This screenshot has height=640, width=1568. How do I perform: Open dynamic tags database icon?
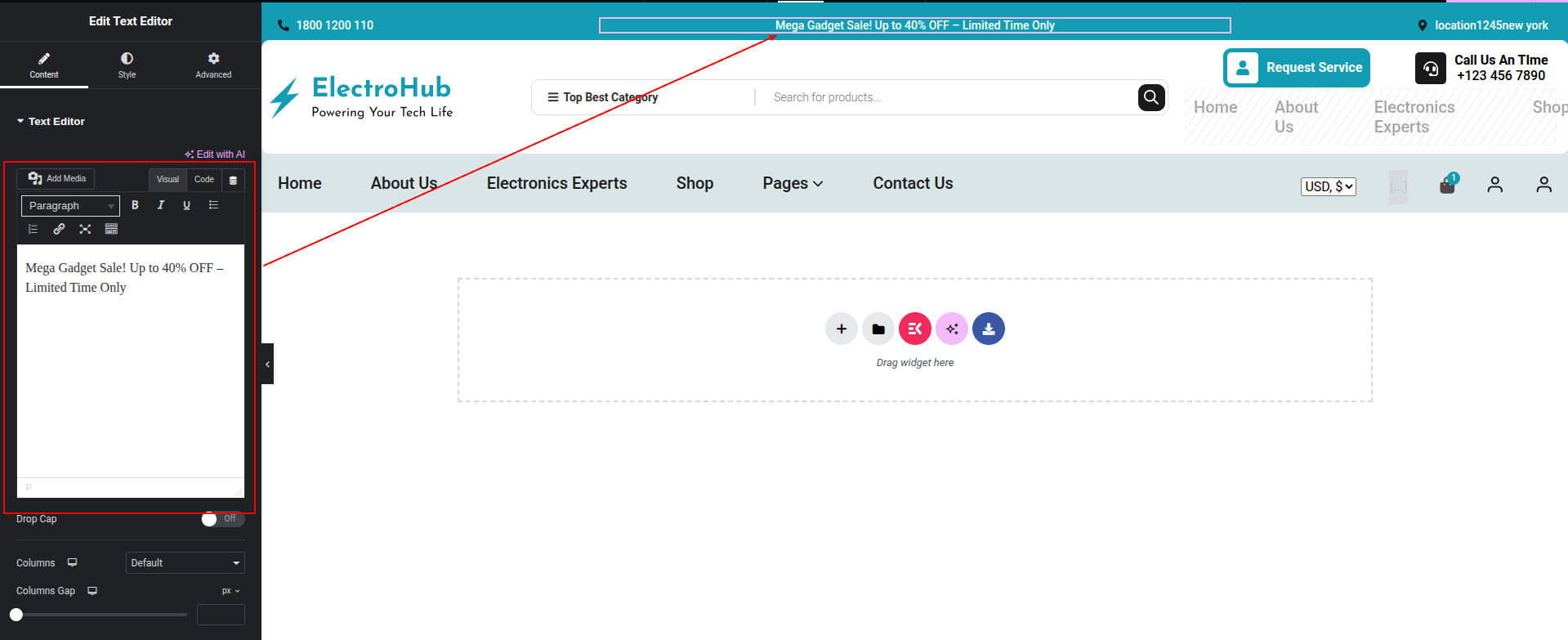tap(233, 180)
